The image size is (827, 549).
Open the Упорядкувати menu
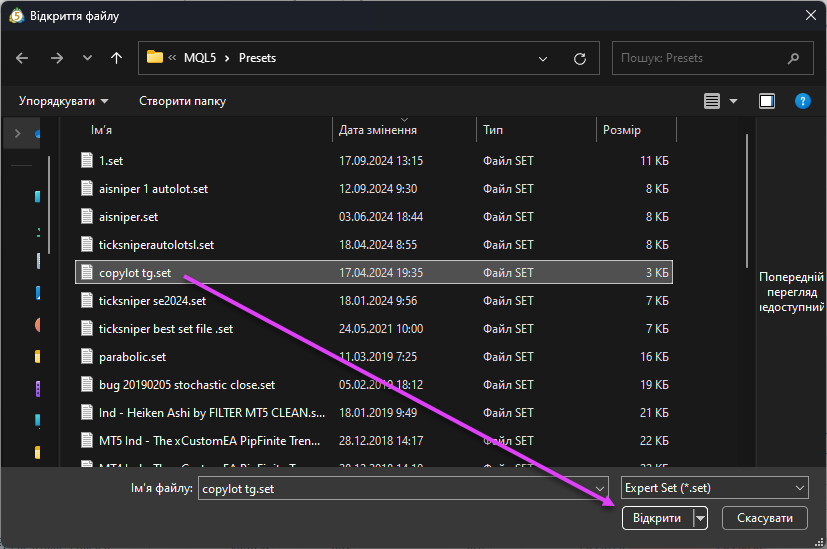point(63,101)
